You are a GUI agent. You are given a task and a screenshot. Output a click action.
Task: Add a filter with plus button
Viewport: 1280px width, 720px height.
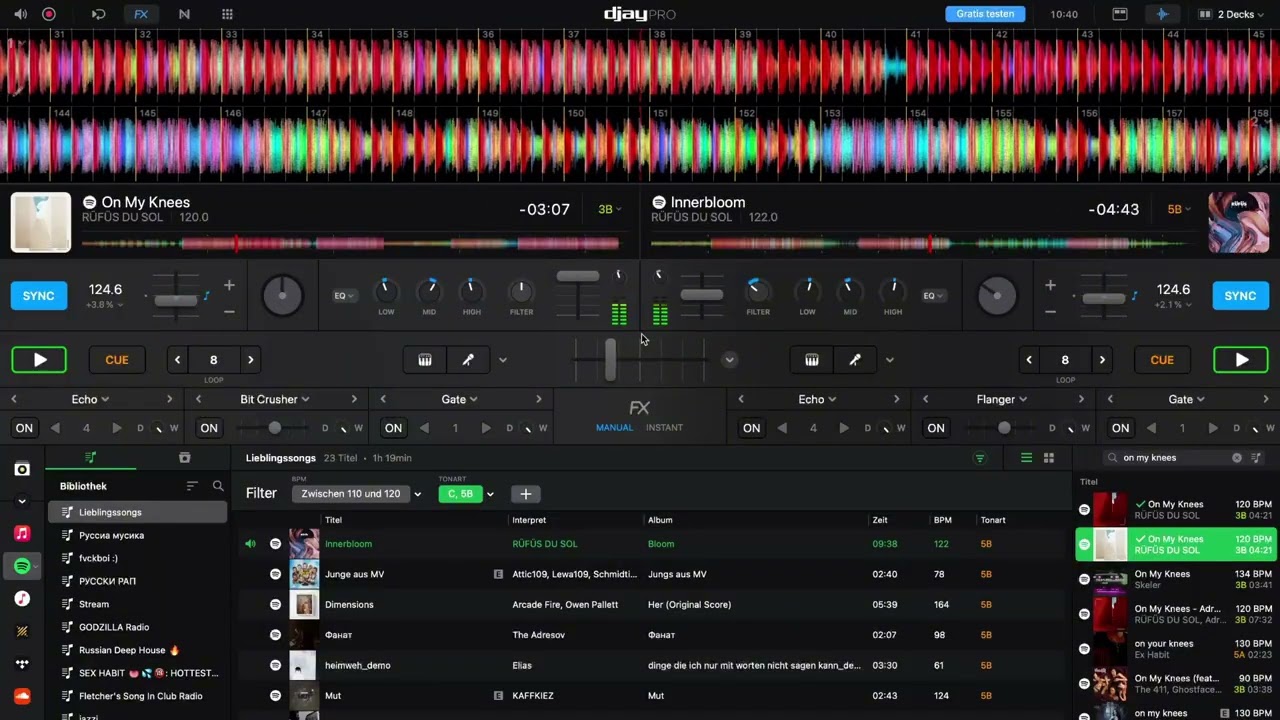point(525,493)
